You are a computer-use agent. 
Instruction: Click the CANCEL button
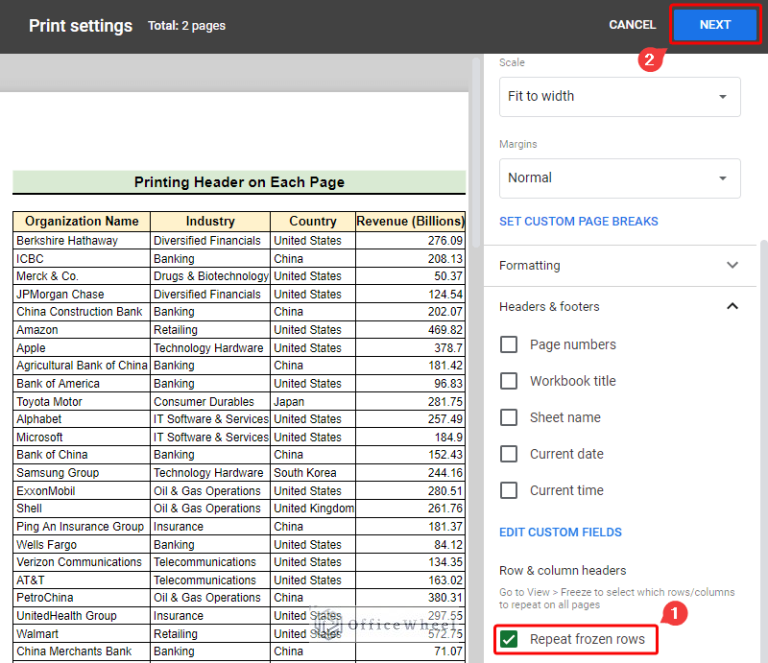[632, 25]
